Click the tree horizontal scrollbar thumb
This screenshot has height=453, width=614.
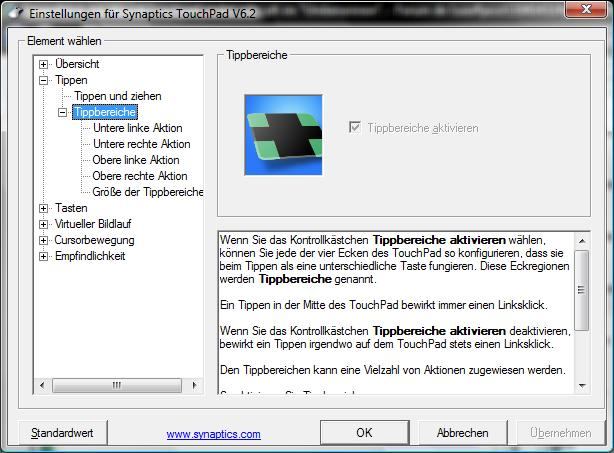(117, 385)
